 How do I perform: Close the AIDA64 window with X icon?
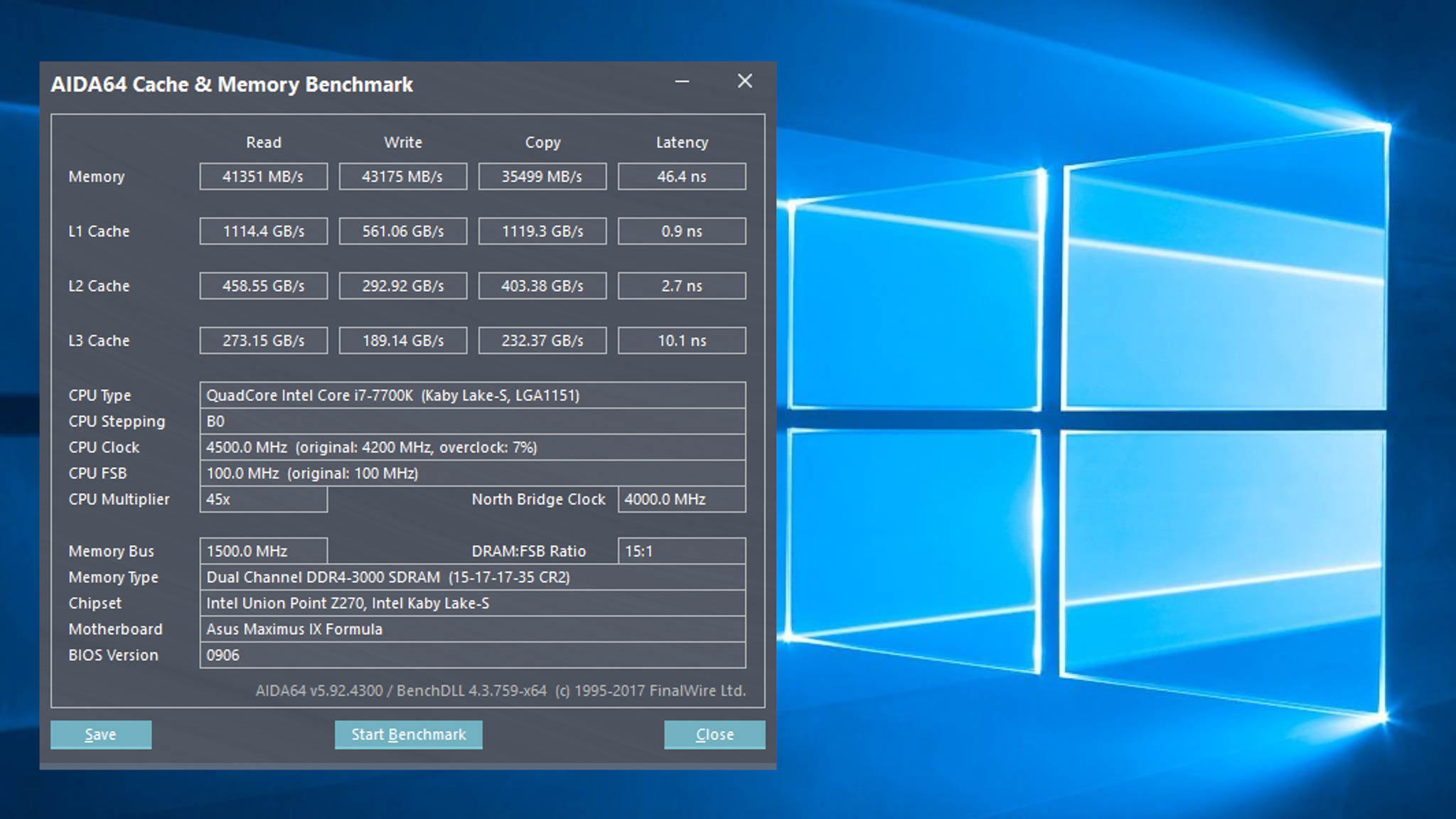click(744, 82)
